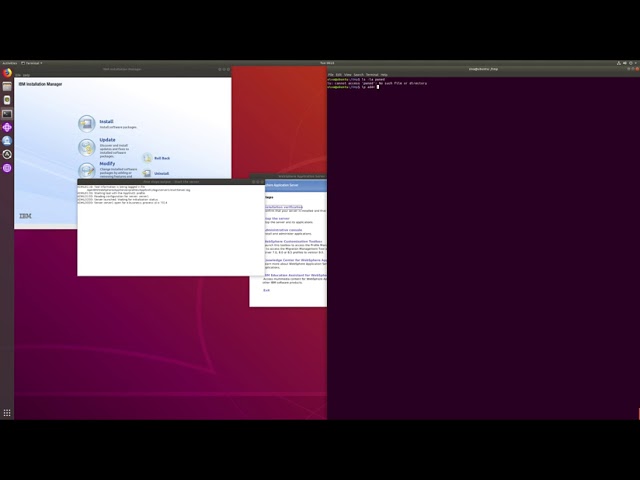The height and width of the screenshot is (480, 640).
Task: Click the First steps output title bar
Action: (x=171, y=182)
